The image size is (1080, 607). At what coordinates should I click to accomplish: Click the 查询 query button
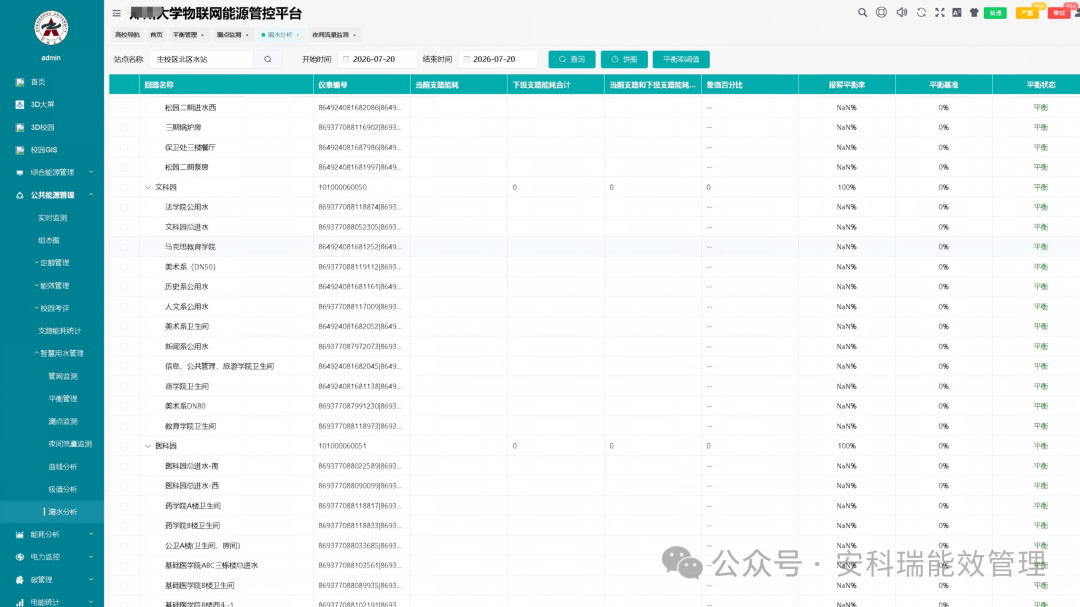tap(572, 59)
